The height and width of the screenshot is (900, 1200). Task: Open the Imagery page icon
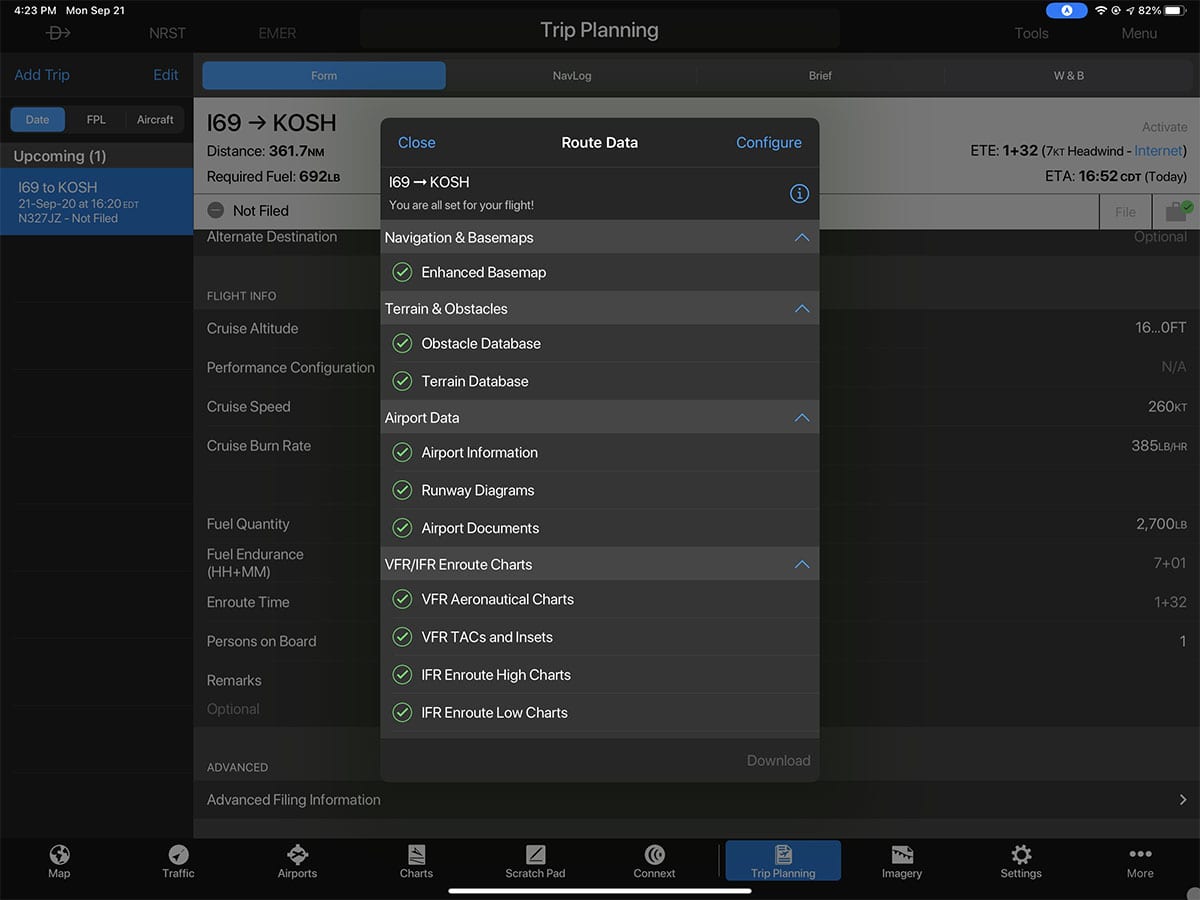click(902, 855)
